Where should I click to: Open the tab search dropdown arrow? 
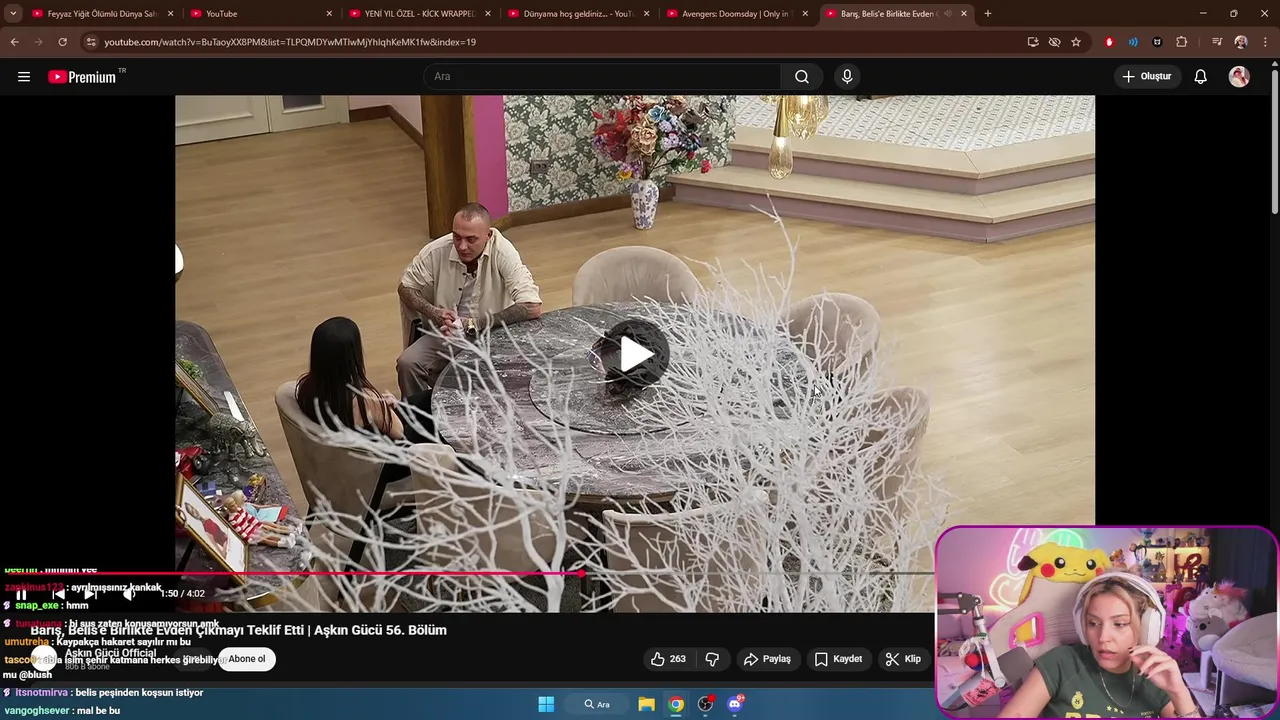point(13,14)
